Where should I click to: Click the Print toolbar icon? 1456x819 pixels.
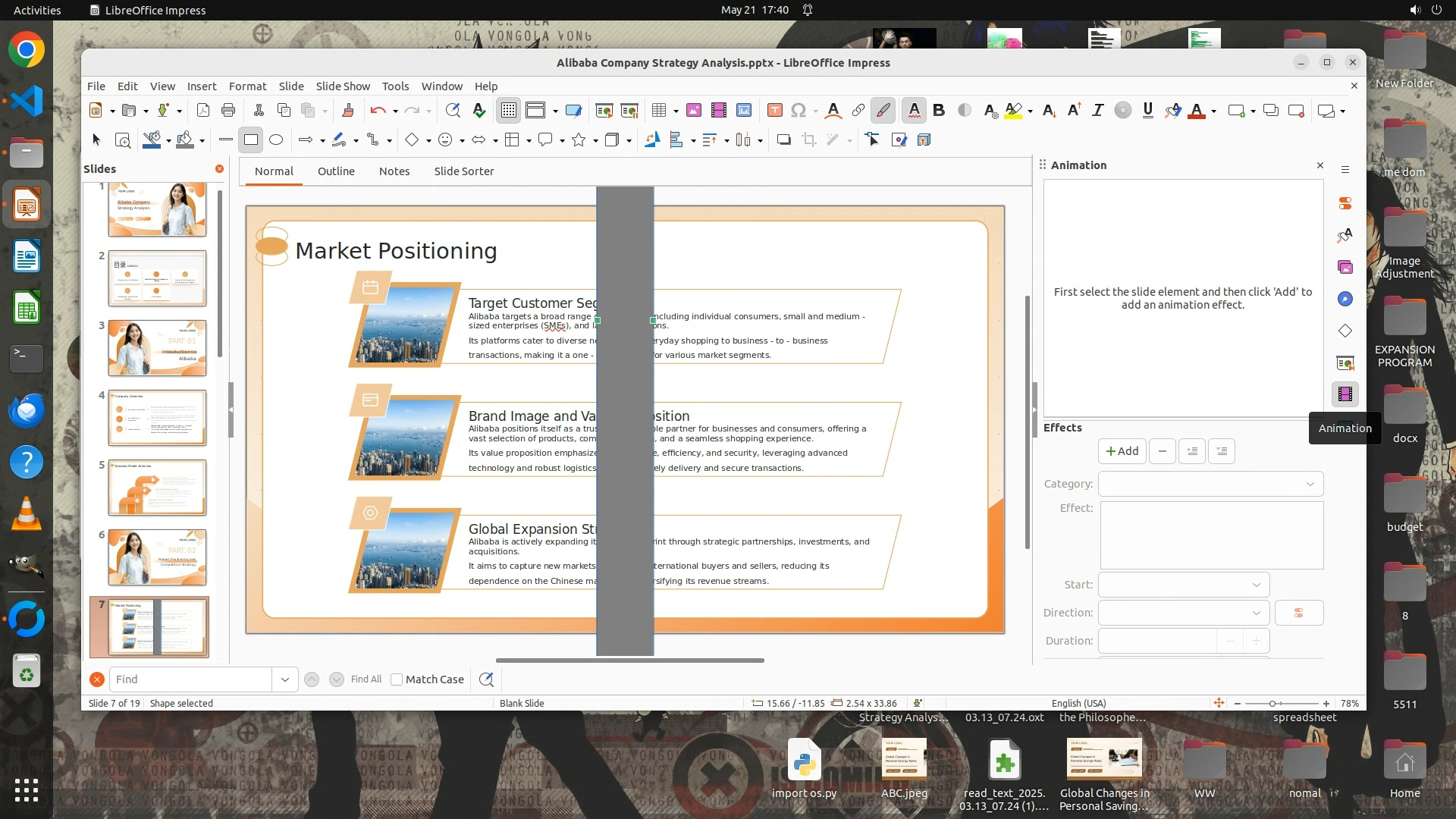227,111
